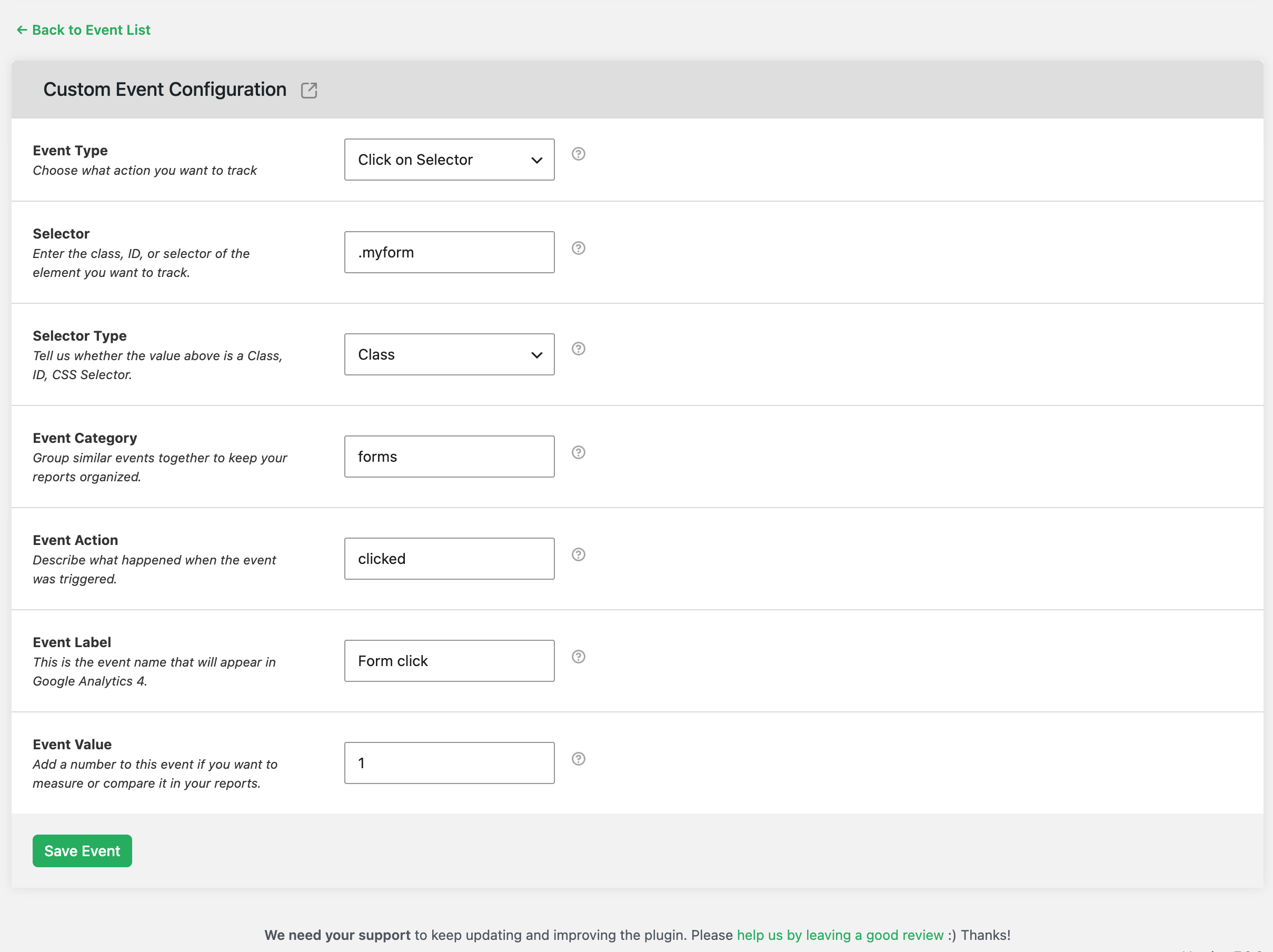Click 'We need your support' text
This screenshot has height=952, width=1273.
pyautogui.click(x=337, y=935)
